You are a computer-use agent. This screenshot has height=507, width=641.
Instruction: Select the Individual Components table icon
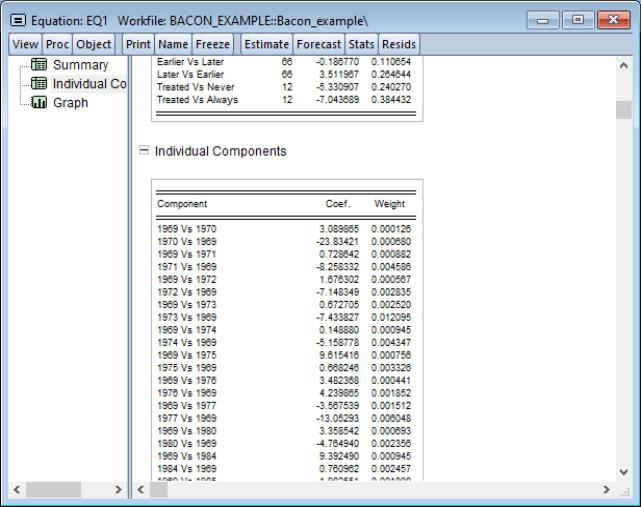tap(48, 84)
